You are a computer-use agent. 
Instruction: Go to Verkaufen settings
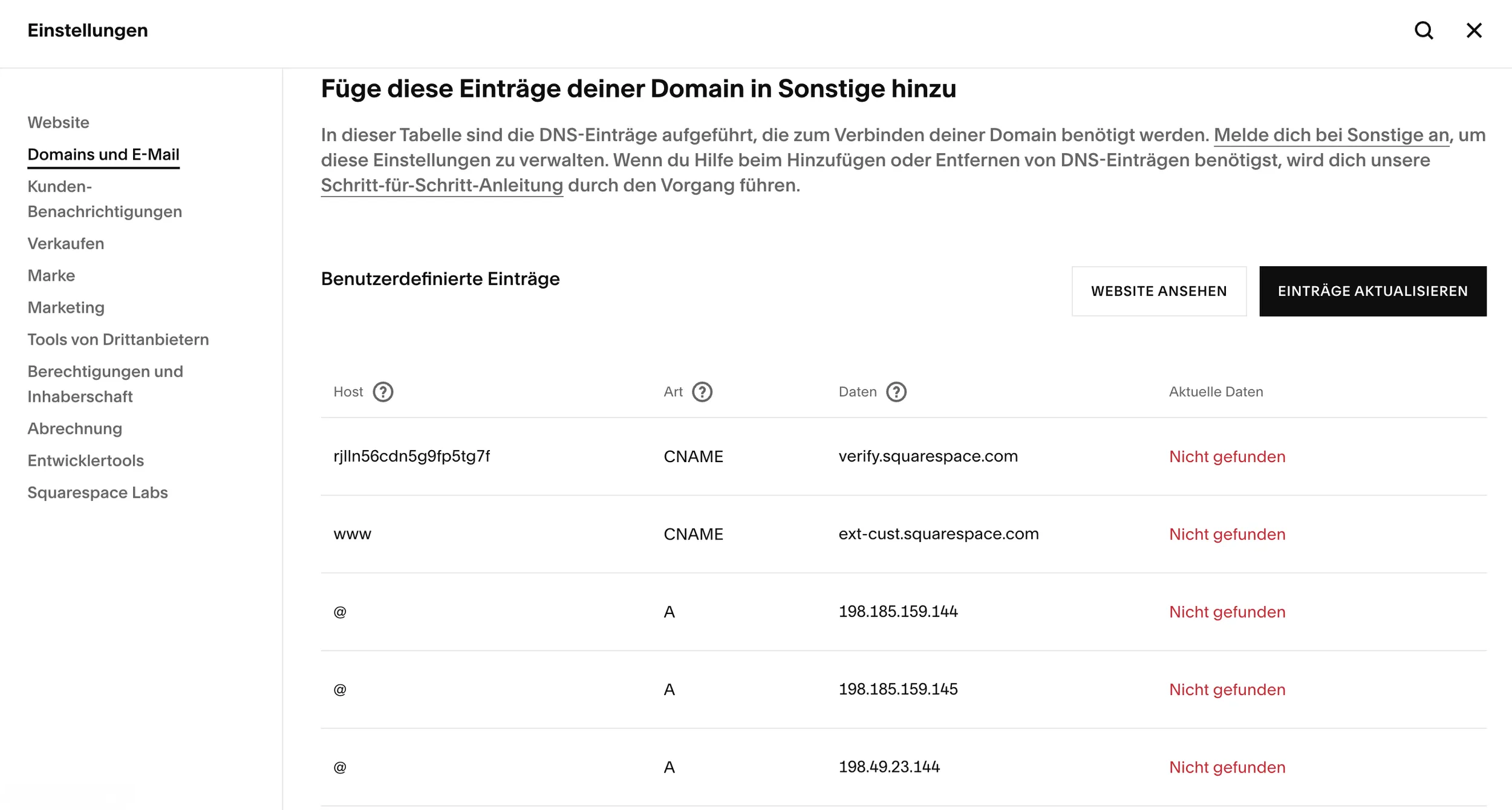(65, 243)
